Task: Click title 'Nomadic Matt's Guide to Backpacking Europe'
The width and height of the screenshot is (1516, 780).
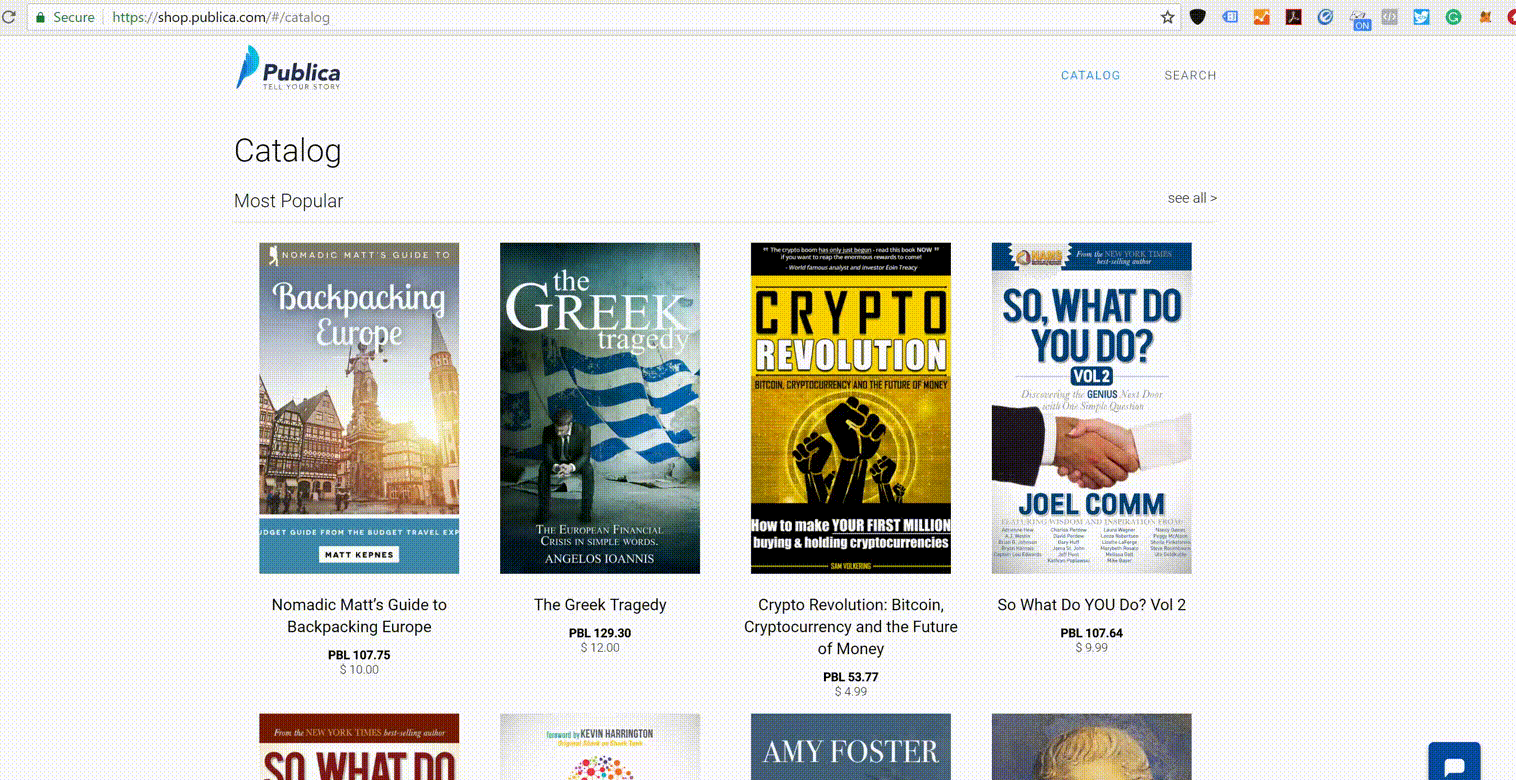Action: pos(359,616)
